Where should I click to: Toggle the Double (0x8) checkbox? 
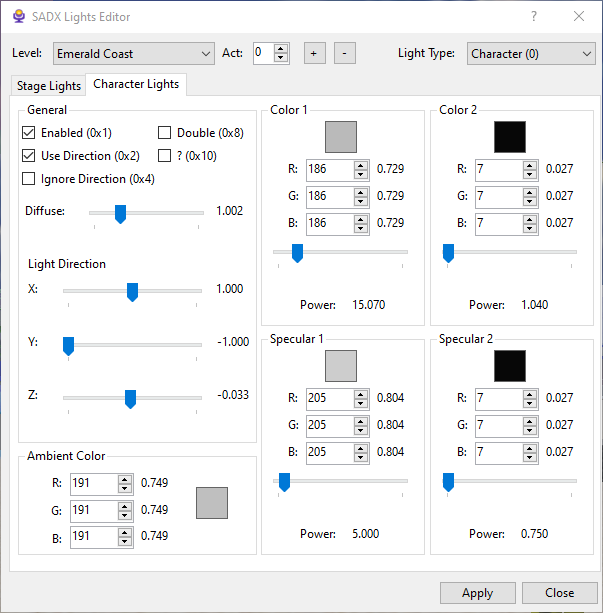pos(165,133)
